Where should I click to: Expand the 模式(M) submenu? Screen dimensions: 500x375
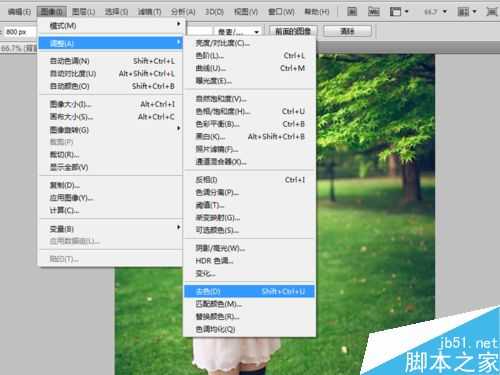110,26
